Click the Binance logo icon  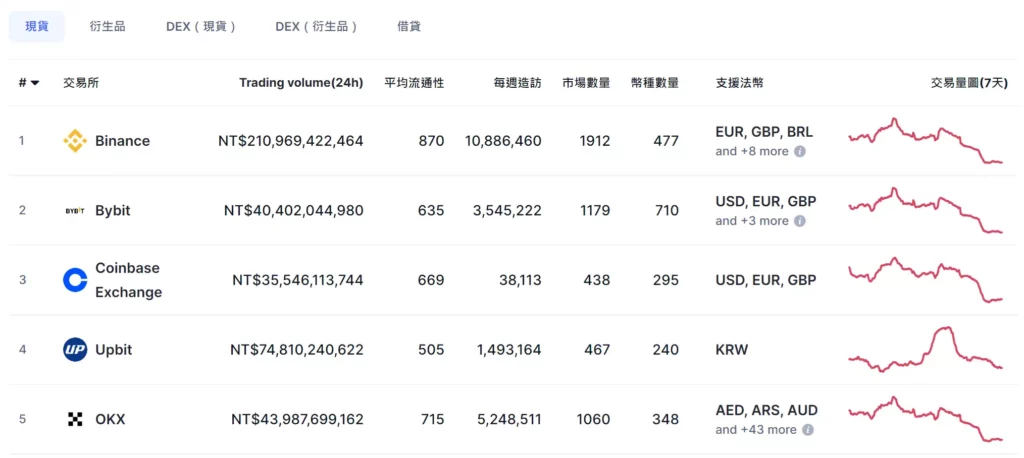[75, 141]
